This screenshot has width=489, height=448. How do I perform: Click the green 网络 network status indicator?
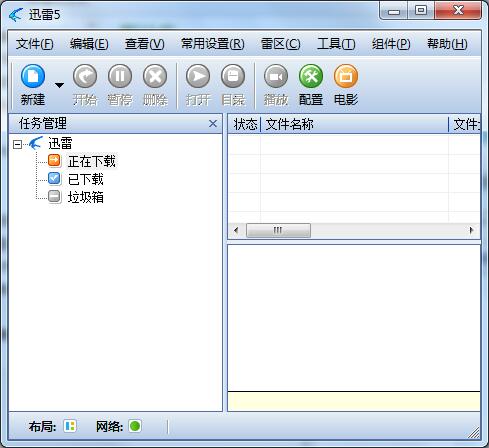coord(135,426)
